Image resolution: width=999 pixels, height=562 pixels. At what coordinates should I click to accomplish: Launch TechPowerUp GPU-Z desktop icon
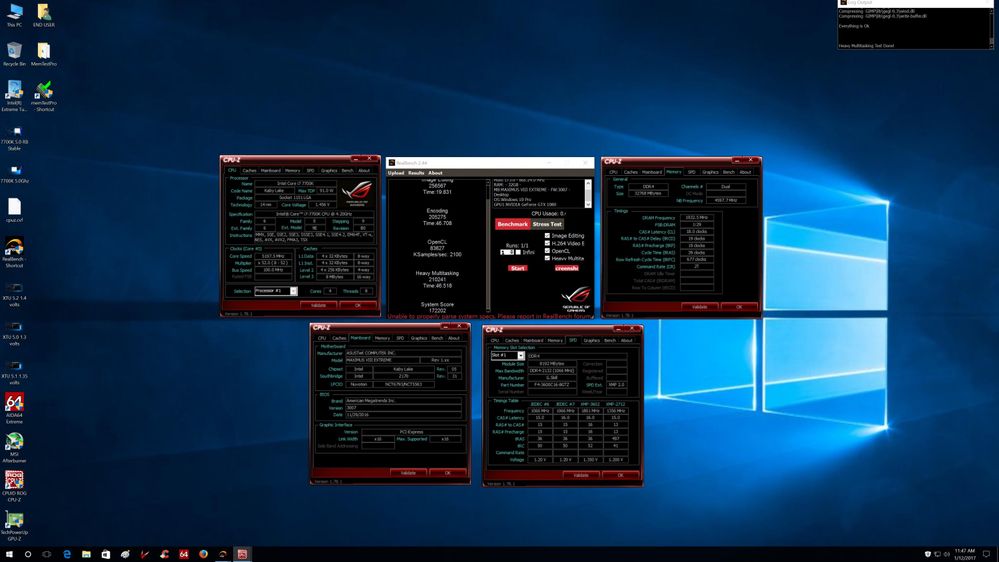click(x=14, y=526)
